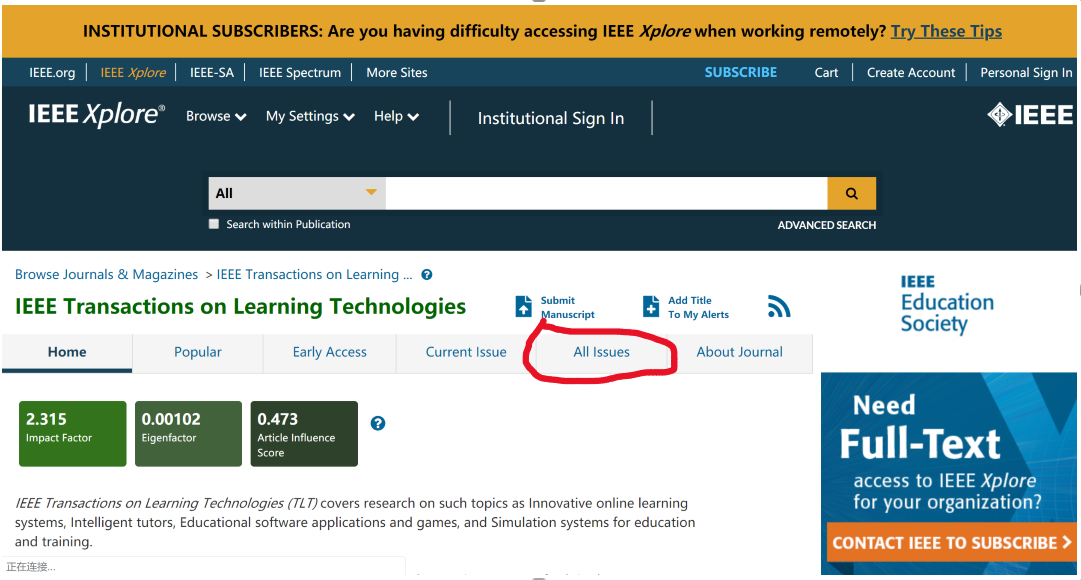
Task: Switch to the Home tab
Action: pyautogui.click(x=67, y=352)
